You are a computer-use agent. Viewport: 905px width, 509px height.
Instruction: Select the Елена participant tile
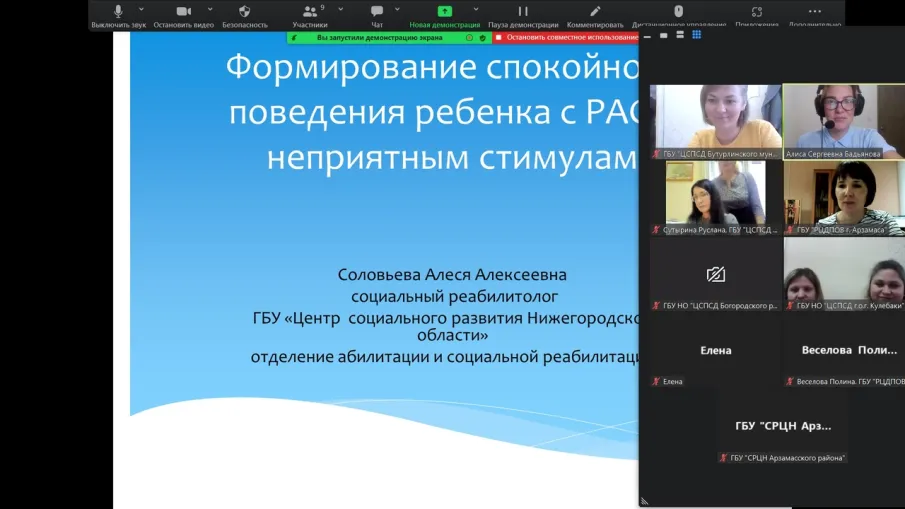click(x=716, y=350)
